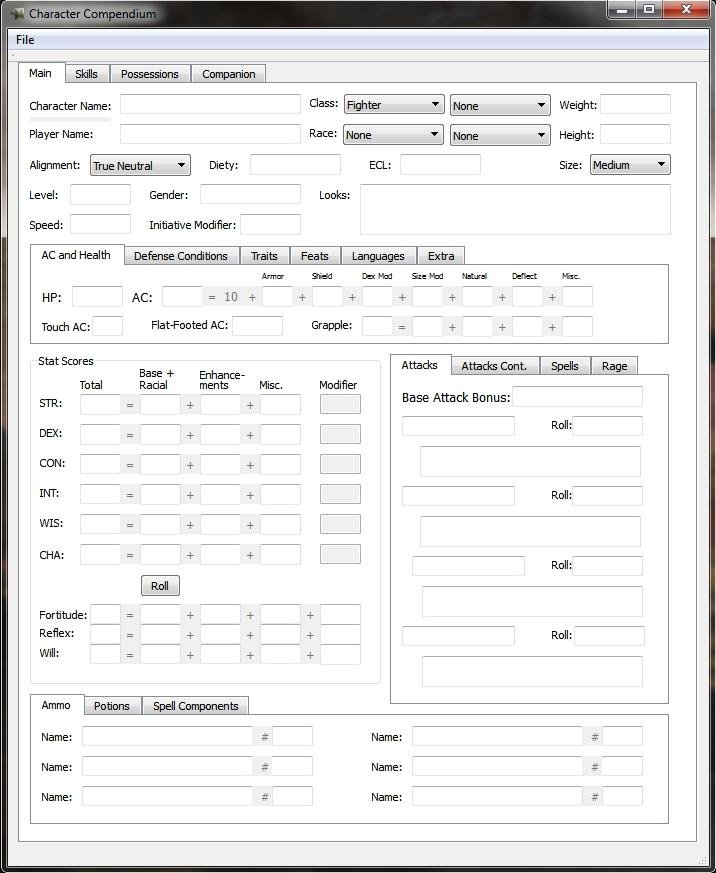Click the Reflex total field
Viewport: 716px width, 873px height.
(105, 635)
